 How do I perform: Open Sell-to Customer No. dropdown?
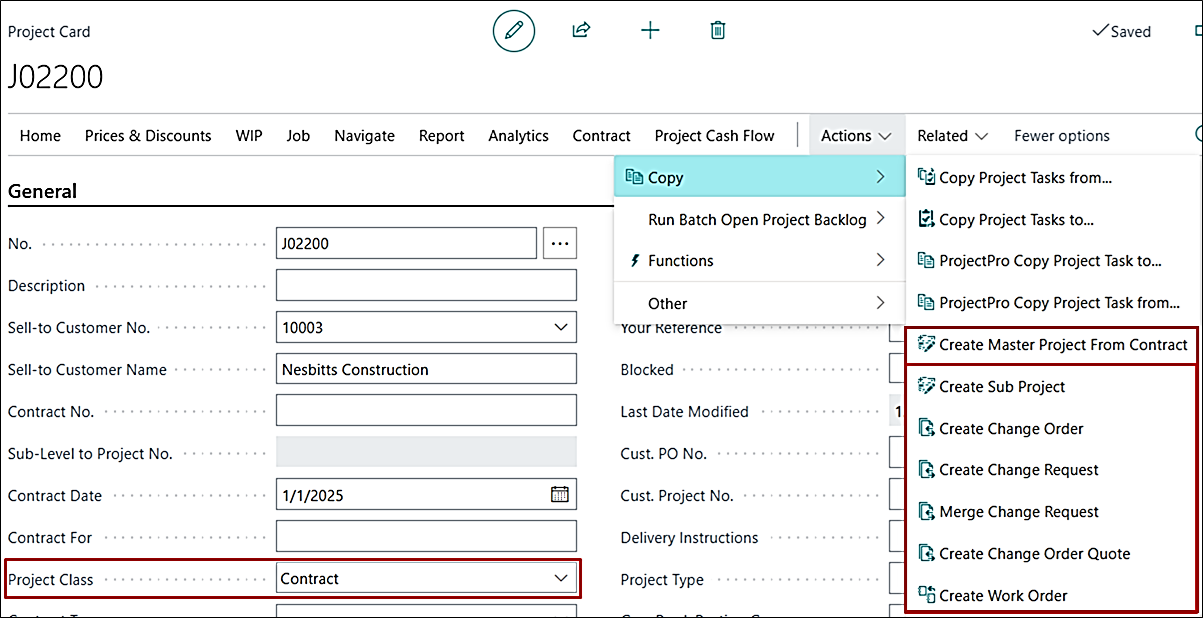tap(560, 327)
